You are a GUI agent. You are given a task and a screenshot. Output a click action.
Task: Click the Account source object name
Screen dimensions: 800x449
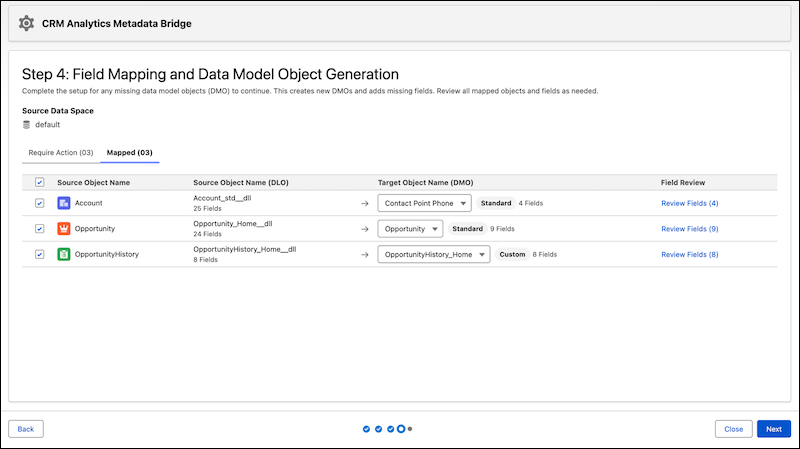tap(89, 203)
